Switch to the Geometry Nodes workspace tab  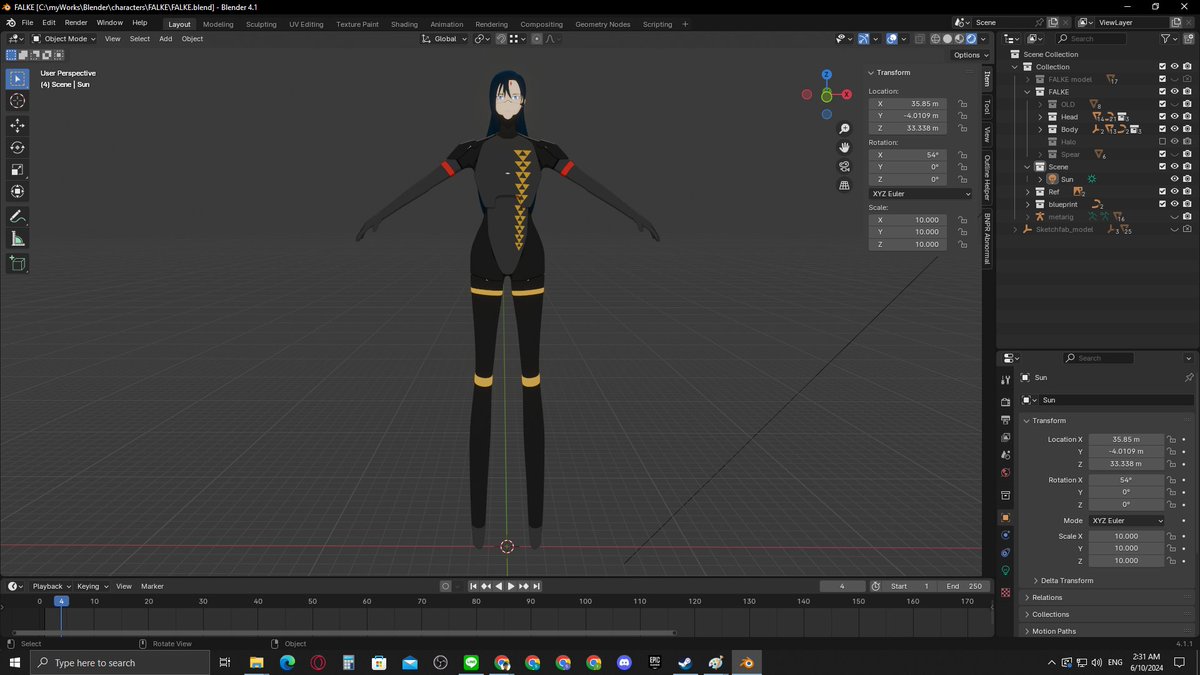(602, 24)
